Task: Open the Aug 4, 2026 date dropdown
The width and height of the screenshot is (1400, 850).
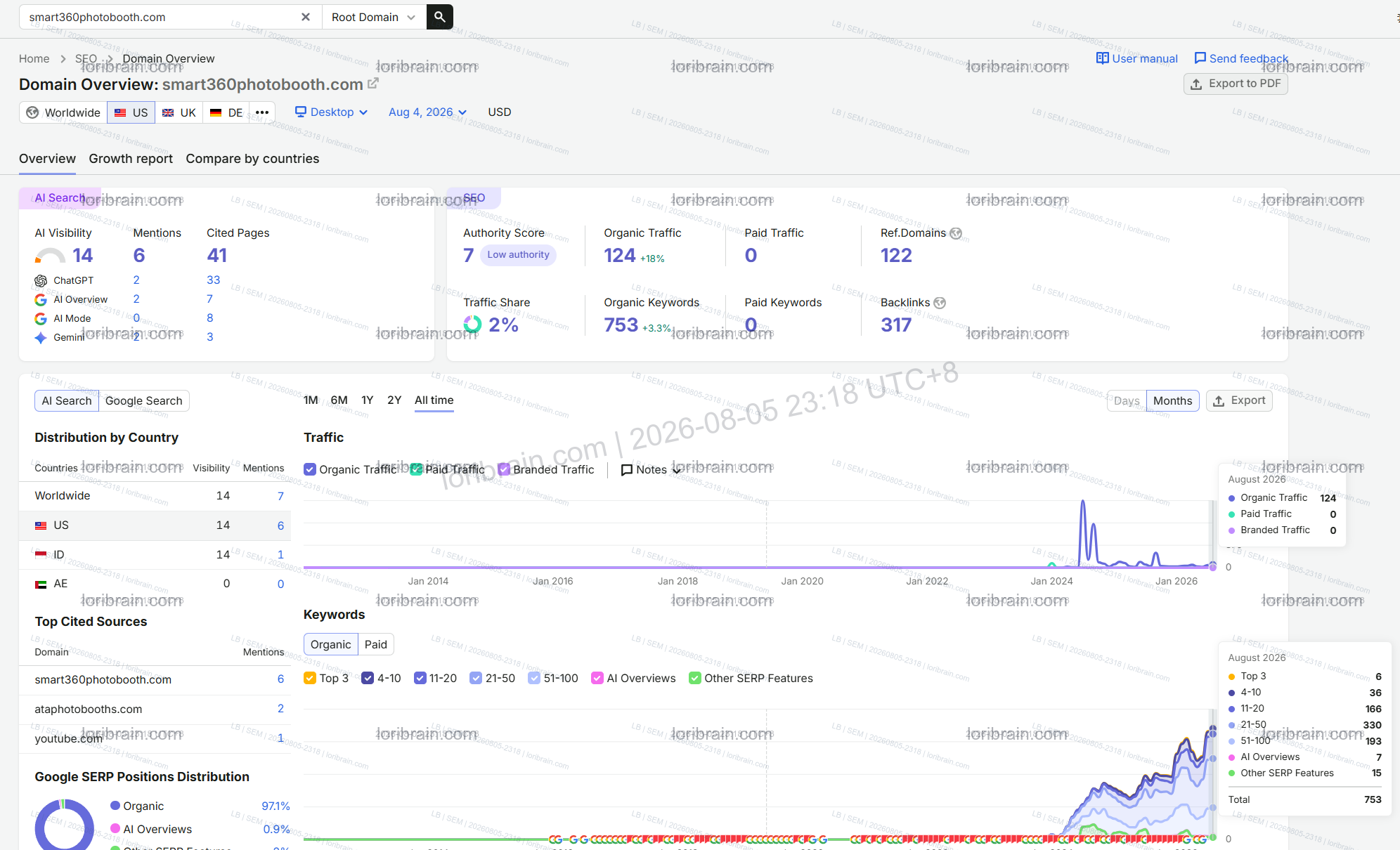Action: 427,112
